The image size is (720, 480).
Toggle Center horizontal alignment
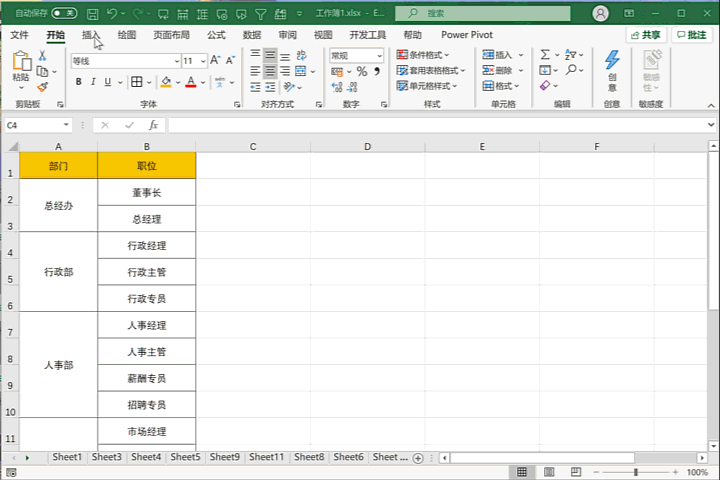click(270, 71)
